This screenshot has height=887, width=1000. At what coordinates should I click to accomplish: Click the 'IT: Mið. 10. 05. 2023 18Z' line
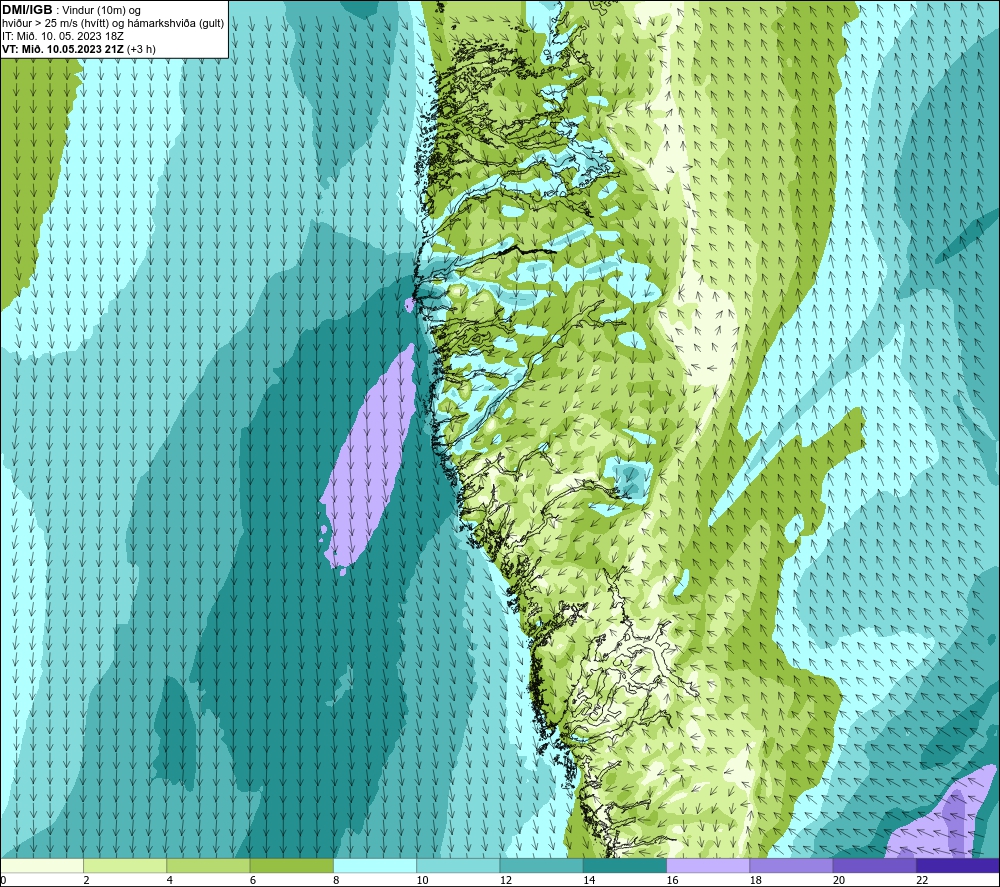62,36
